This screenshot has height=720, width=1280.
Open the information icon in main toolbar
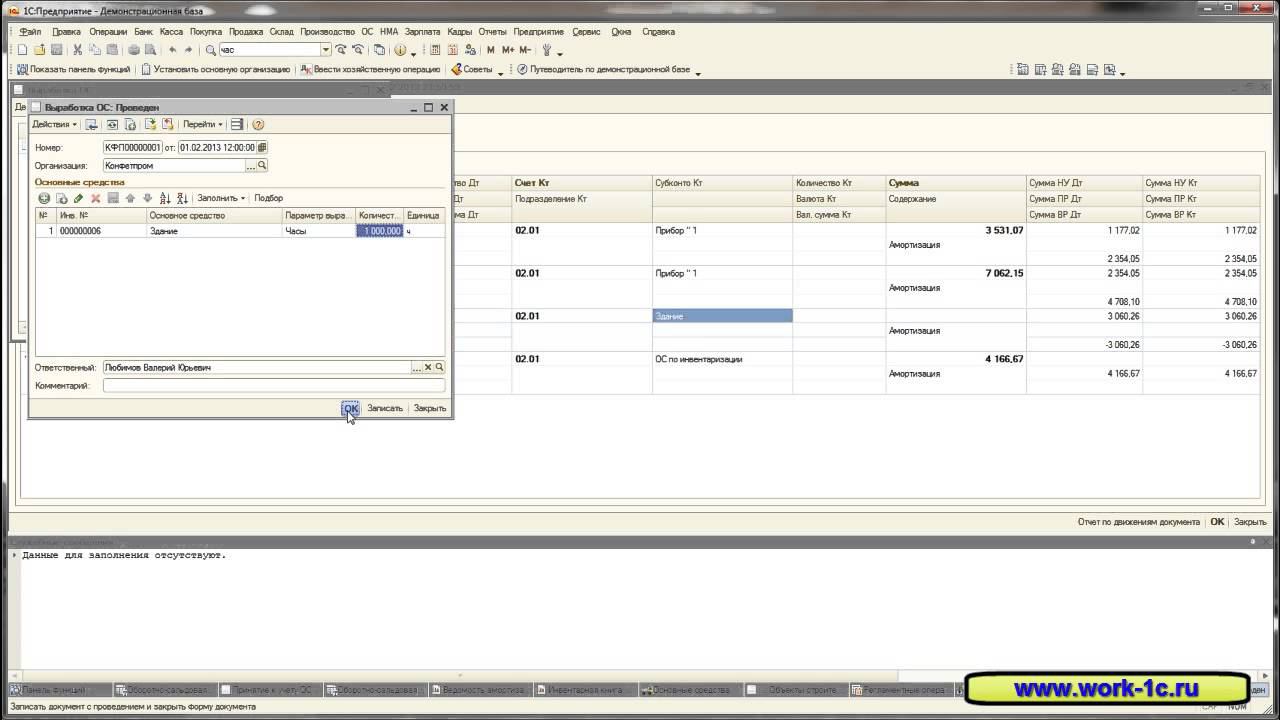coord(399,50)
